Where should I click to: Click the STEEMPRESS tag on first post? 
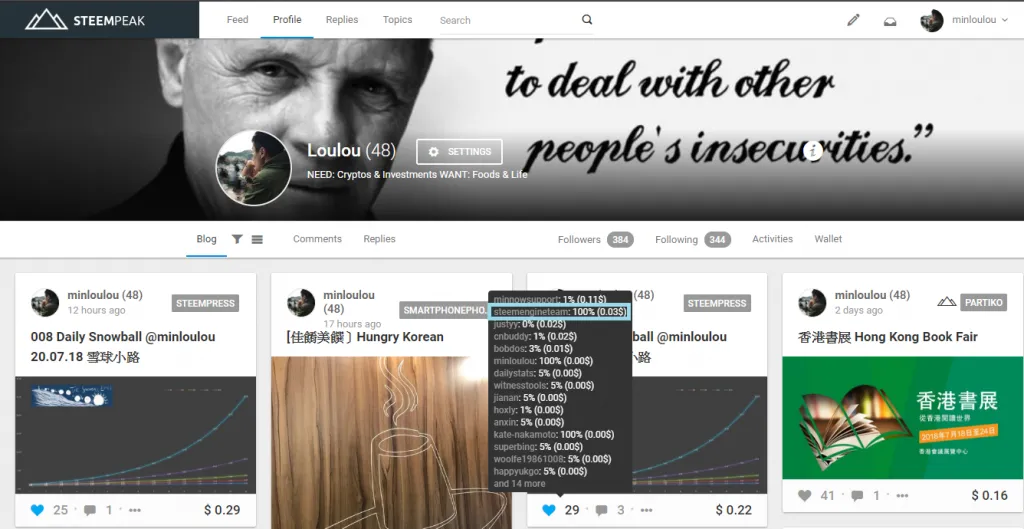[x=205, y=303]
